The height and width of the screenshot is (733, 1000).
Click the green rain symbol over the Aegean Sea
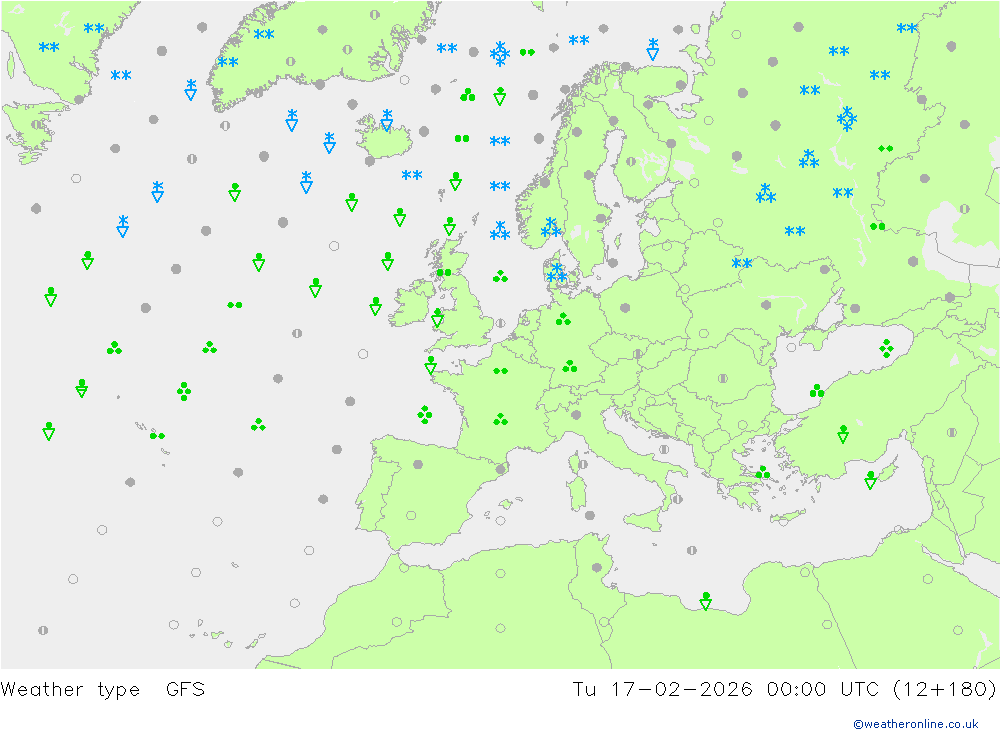[x=763, y=473]
